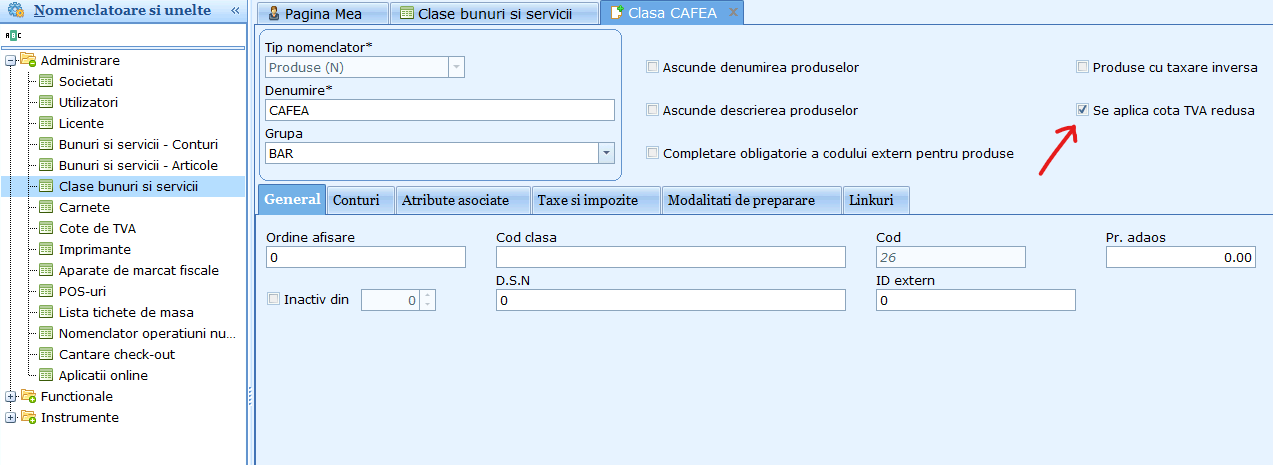The width and height of the screenshot is (1273, 465).
Task: Collapse the Administrare tree node
Action: click(x=11, y=61)
